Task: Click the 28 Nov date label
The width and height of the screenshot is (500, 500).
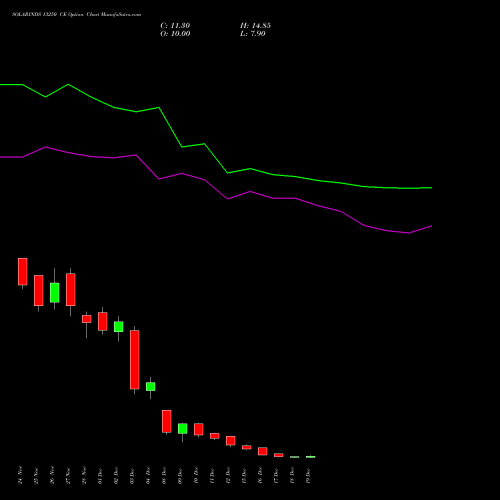Action: (x=84, y=475)
